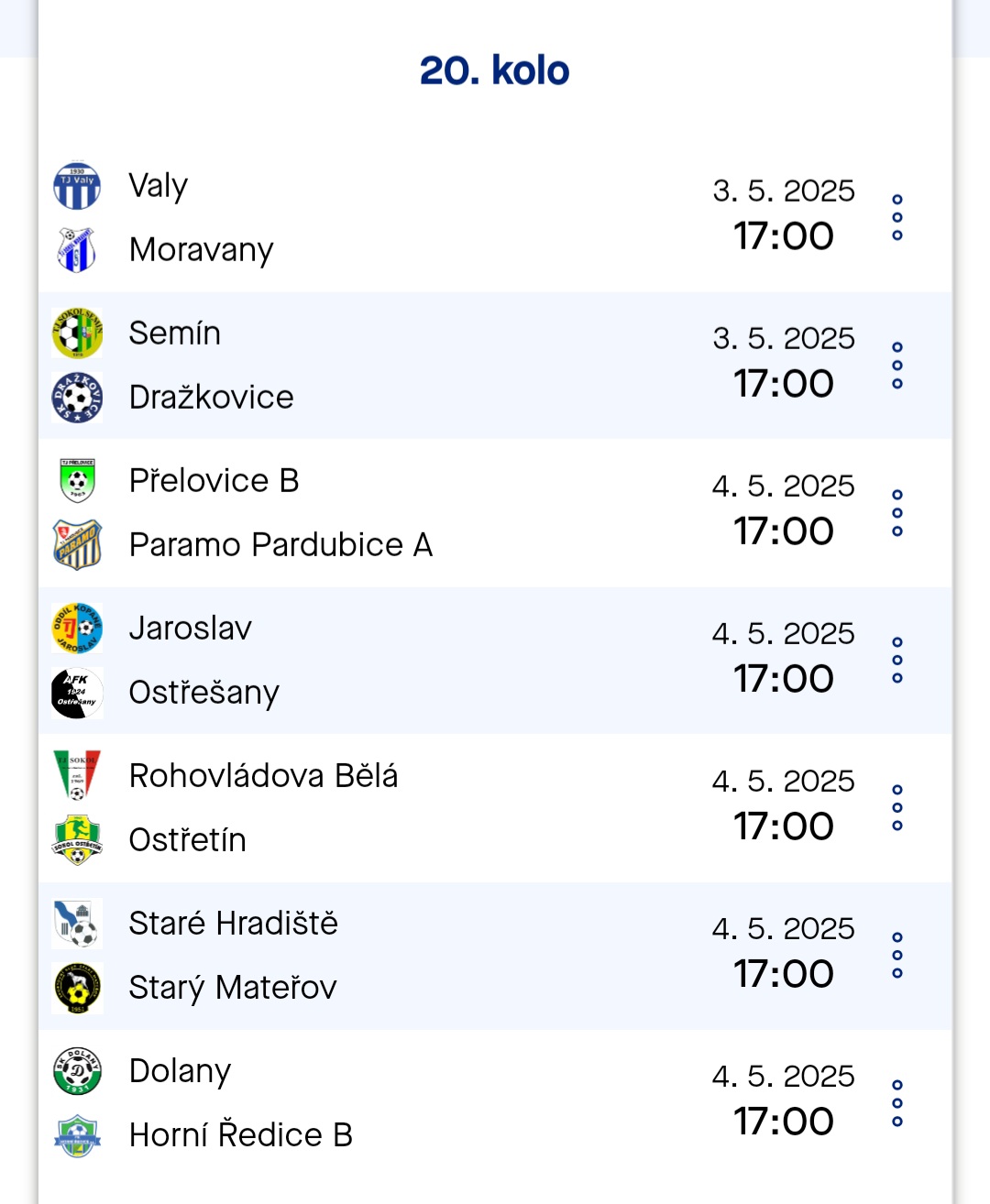The height and width of the screenshot is (1204, 990).
Task: Click the 20. kolo round heading
Action: click(x=495, y=71)
